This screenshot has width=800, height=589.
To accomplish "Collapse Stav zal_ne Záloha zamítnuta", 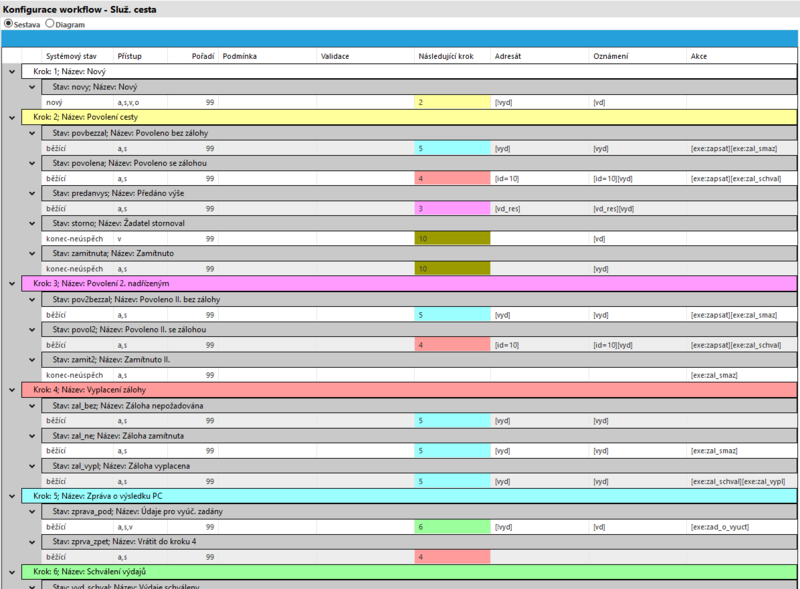I will [x=32, y=436].
